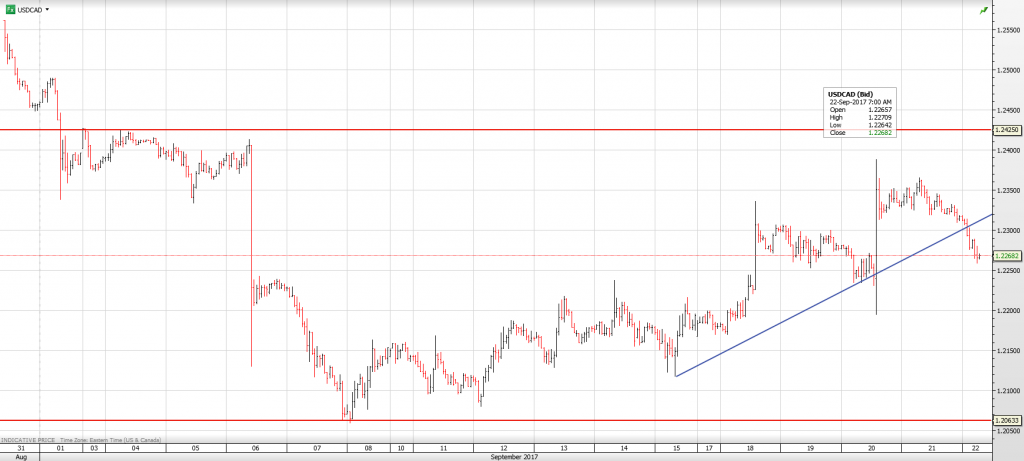Viewport: 1024px width, 461px height.
Task: Click the 1.20633 price label on axis
Action: (x=1007, y=421)
